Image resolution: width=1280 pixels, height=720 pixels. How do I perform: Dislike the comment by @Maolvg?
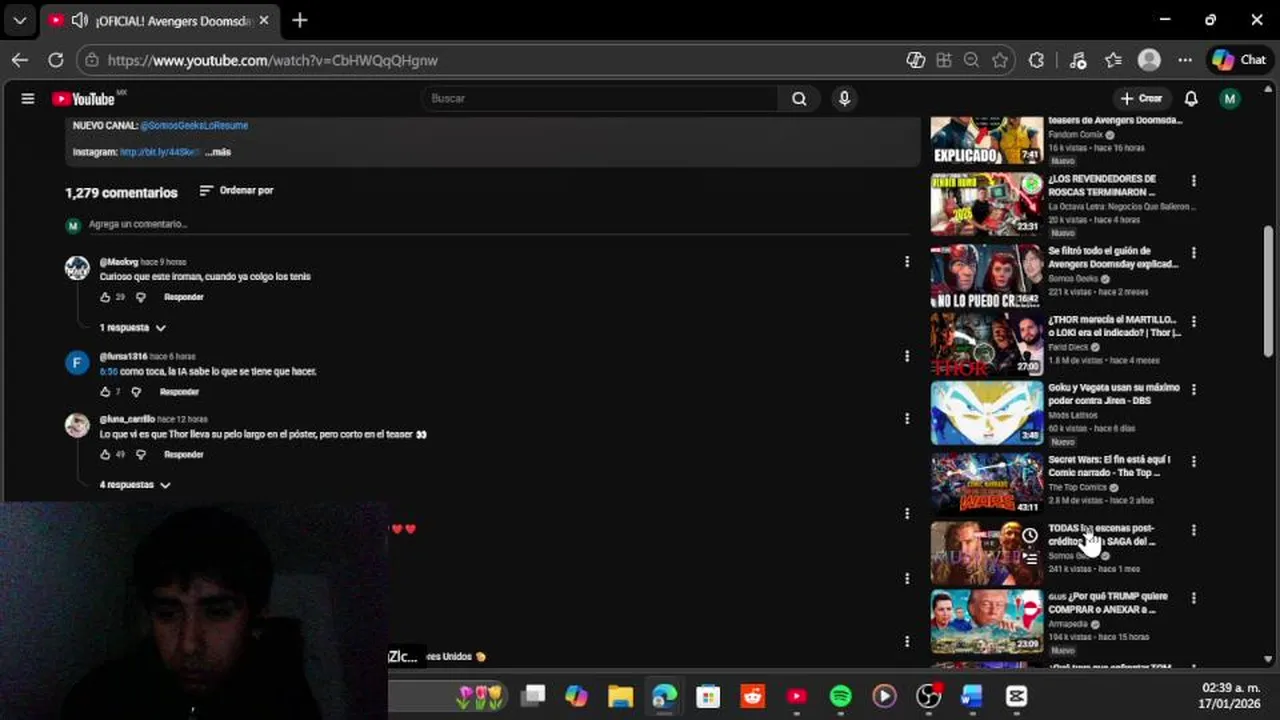point(140,297)
